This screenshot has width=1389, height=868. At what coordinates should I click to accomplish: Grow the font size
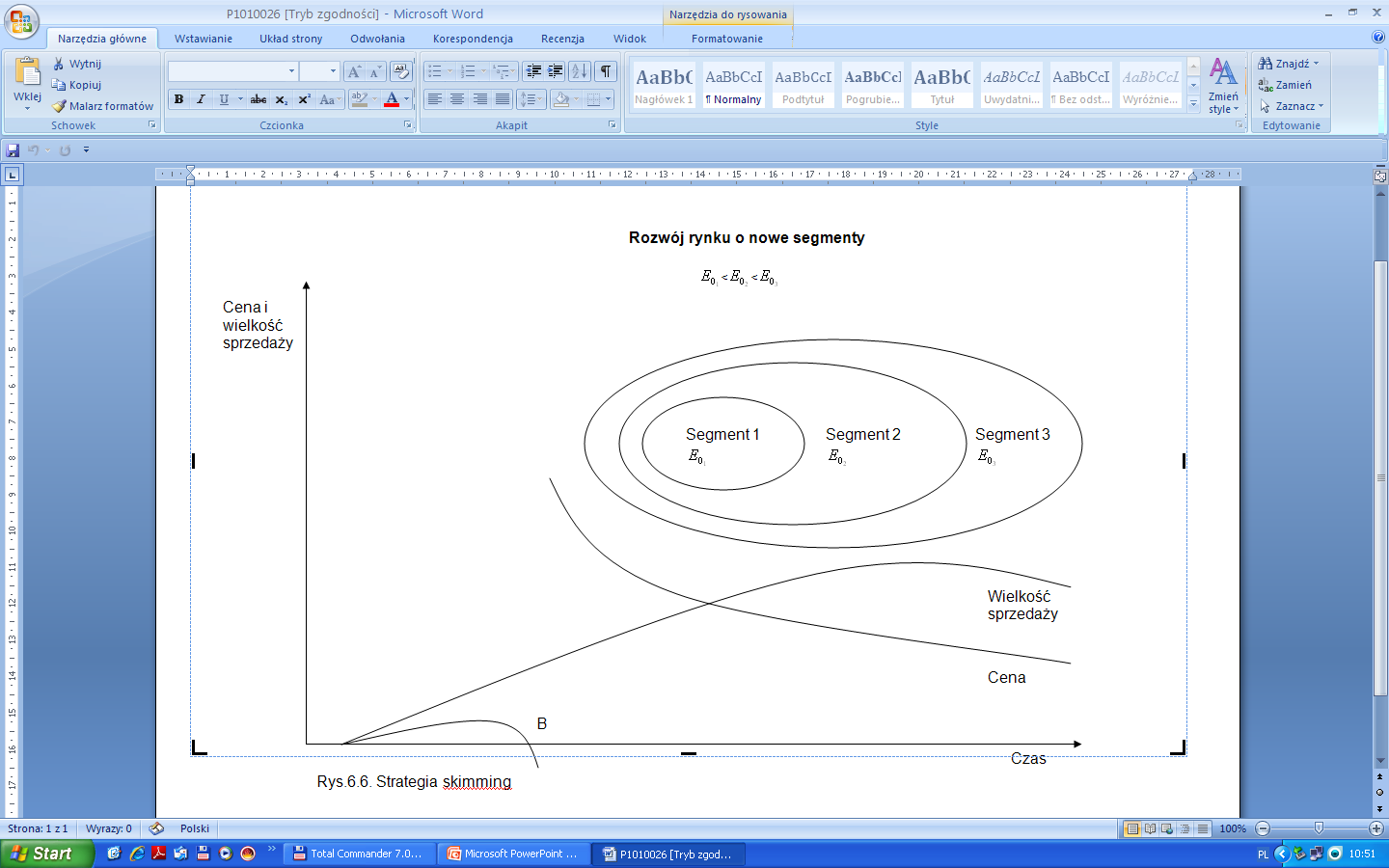tap(354, 71)
